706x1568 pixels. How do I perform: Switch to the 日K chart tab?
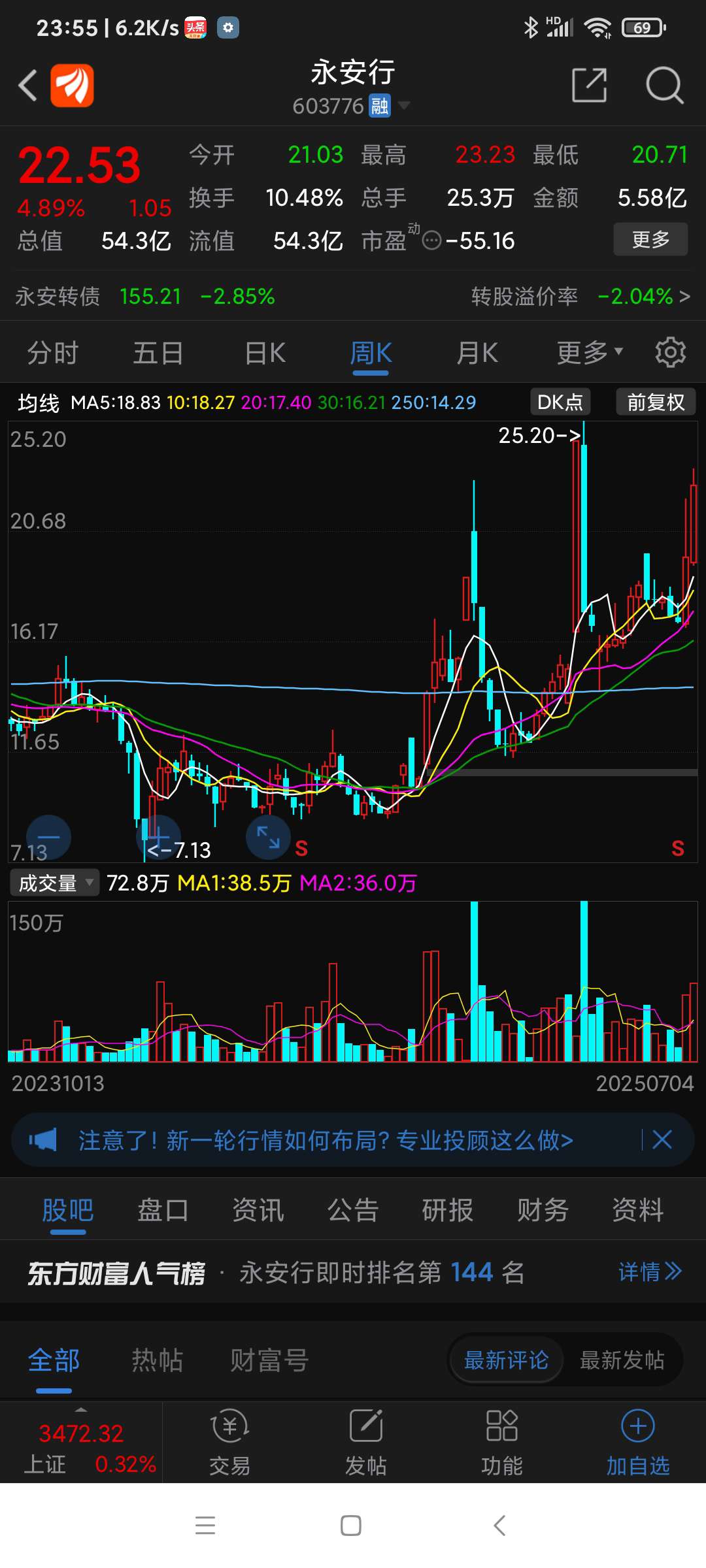click(265, 353)
